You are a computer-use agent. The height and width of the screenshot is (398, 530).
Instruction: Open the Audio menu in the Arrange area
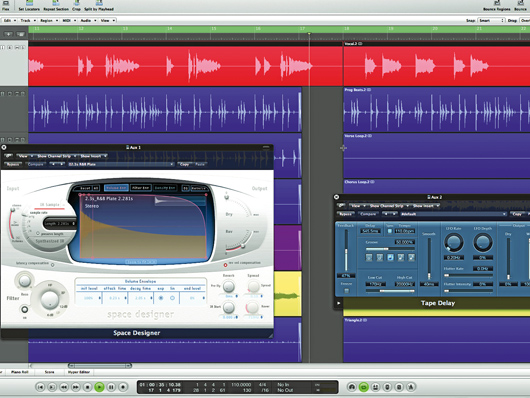tap(88, 21)
